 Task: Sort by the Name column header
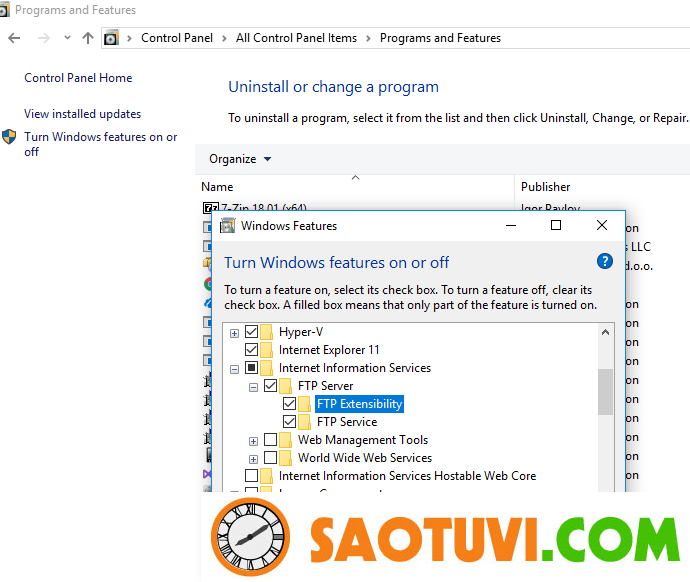click(217, 187)
